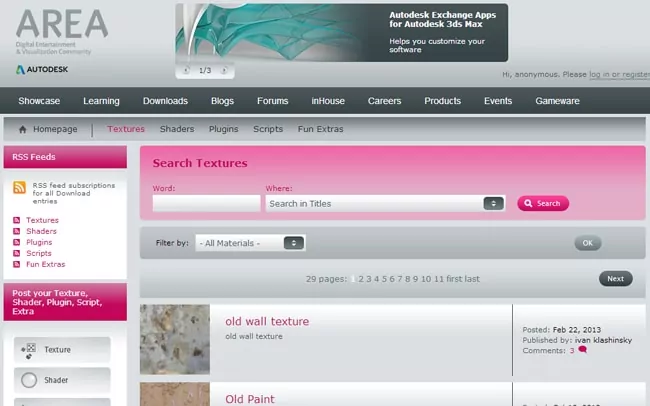This screenshot has width=650, height=406.
Task: Click the Shader sphere icon button
Action: click(30, 380)
